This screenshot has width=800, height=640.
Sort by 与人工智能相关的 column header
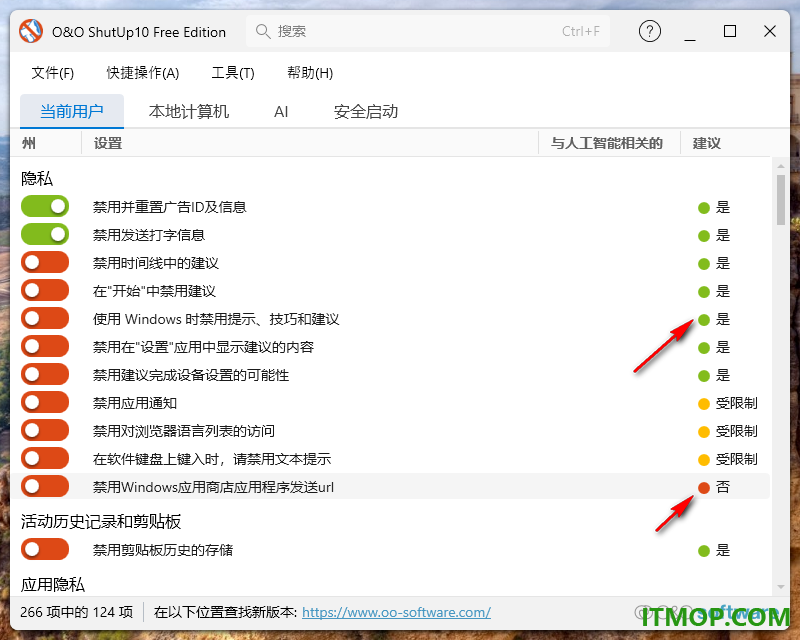609,143
